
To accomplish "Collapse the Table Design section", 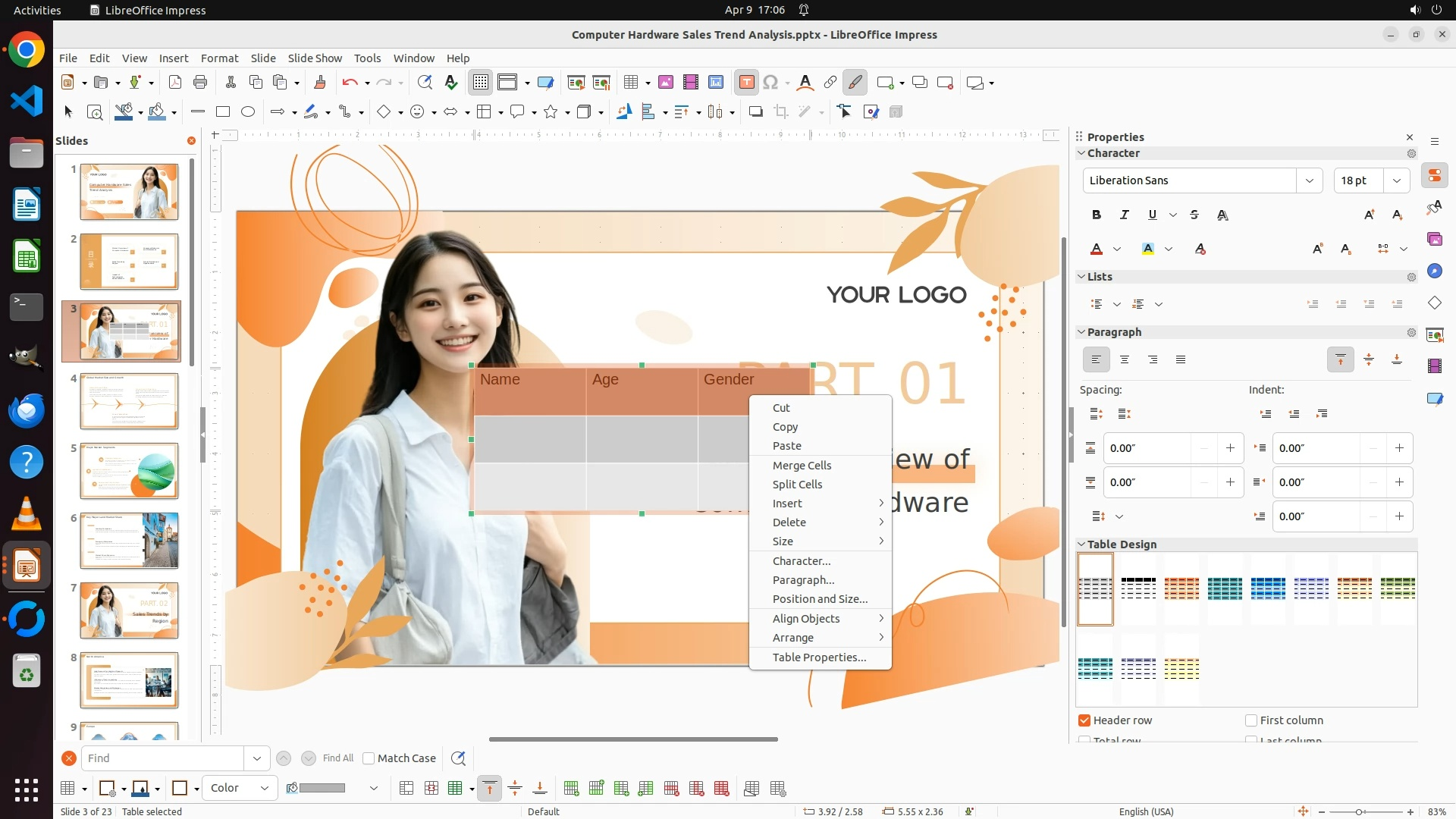I will point(1081,544).
